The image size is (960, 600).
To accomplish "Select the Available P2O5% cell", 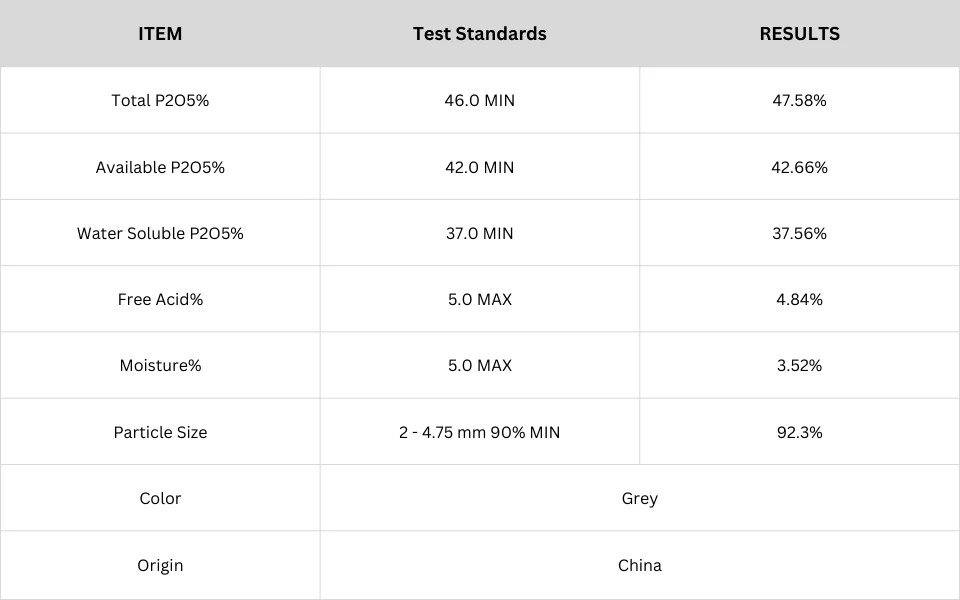I will coord(160,167).
